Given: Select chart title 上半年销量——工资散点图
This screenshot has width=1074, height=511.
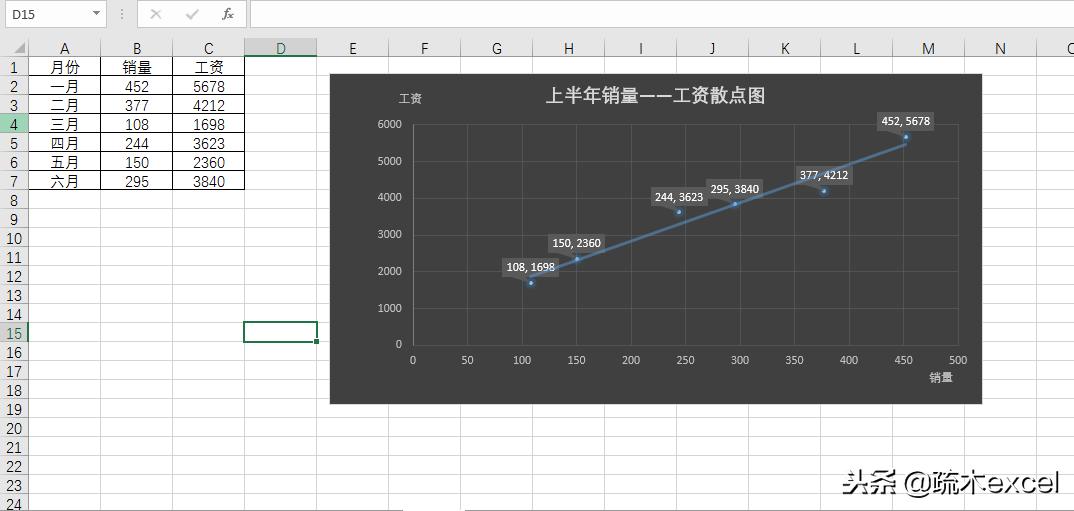Looking at the screenshot, I should [655, 95].
